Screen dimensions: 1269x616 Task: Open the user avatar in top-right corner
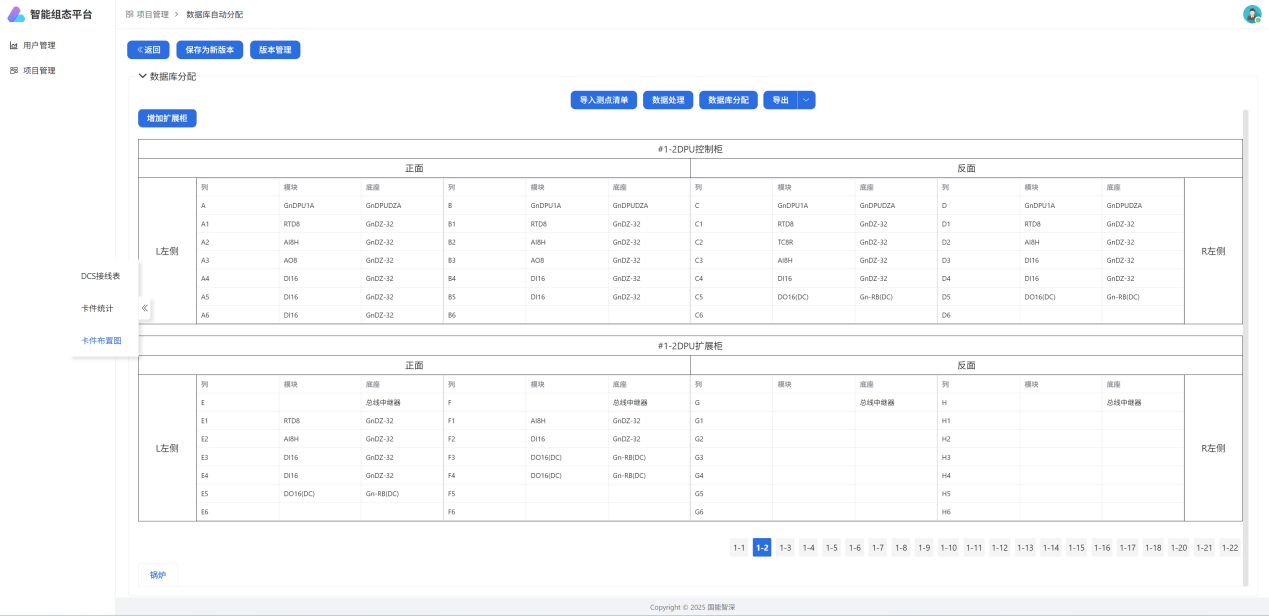[1251, 14]
